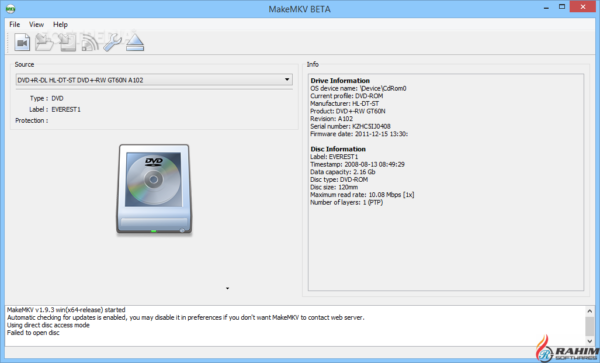Click the 'Serial number' line
The width and height of the screenshot is (600, 363).
[x=350, y=126]
